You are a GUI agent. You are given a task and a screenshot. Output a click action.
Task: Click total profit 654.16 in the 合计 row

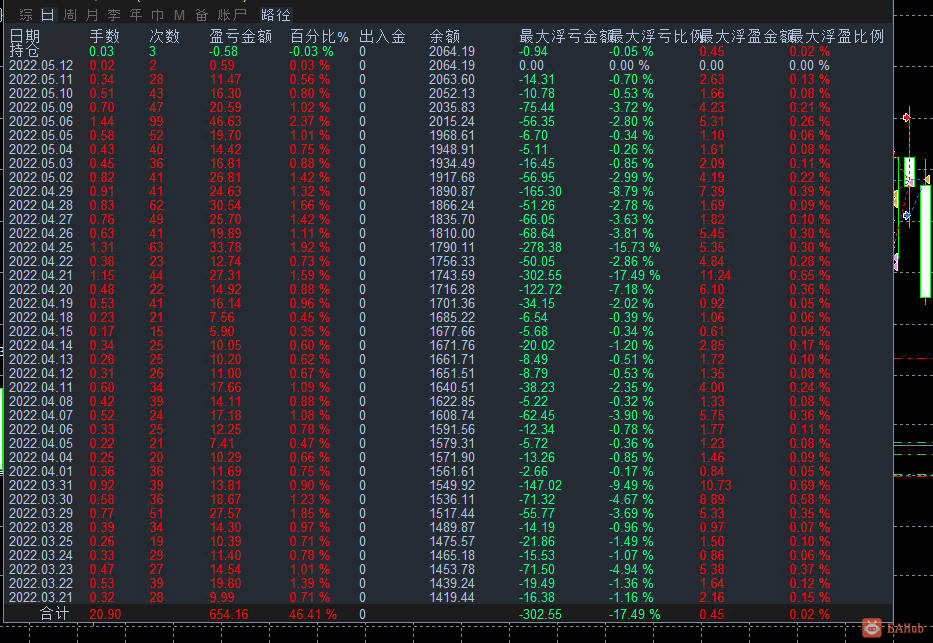pos(228,614)
